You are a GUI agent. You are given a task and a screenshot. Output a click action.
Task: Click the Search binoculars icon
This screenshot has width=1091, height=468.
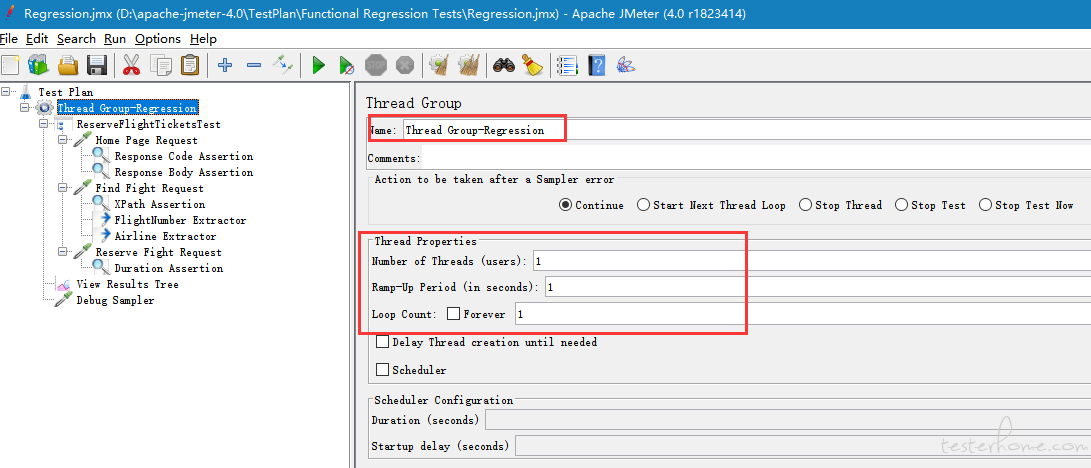(x=503, y=65)
